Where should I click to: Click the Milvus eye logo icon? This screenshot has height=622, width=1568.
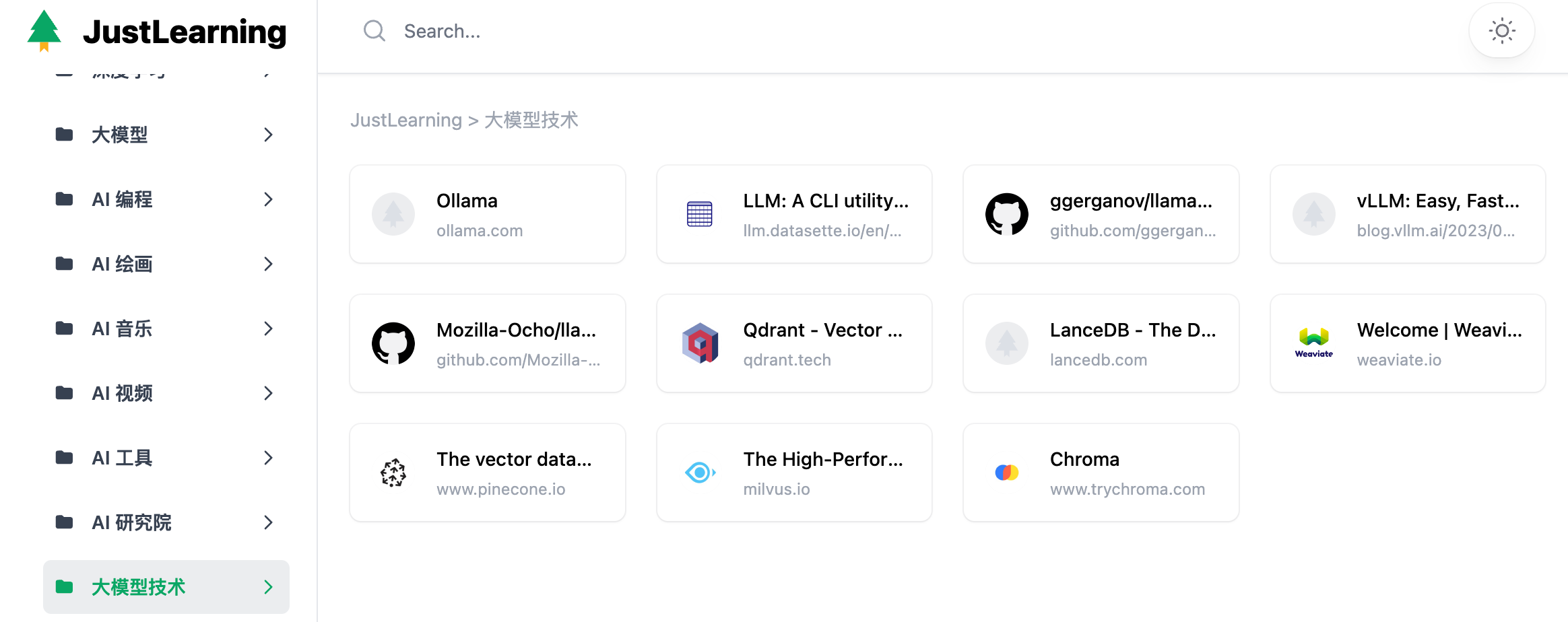pyautogui.click(x=700, y=473)
